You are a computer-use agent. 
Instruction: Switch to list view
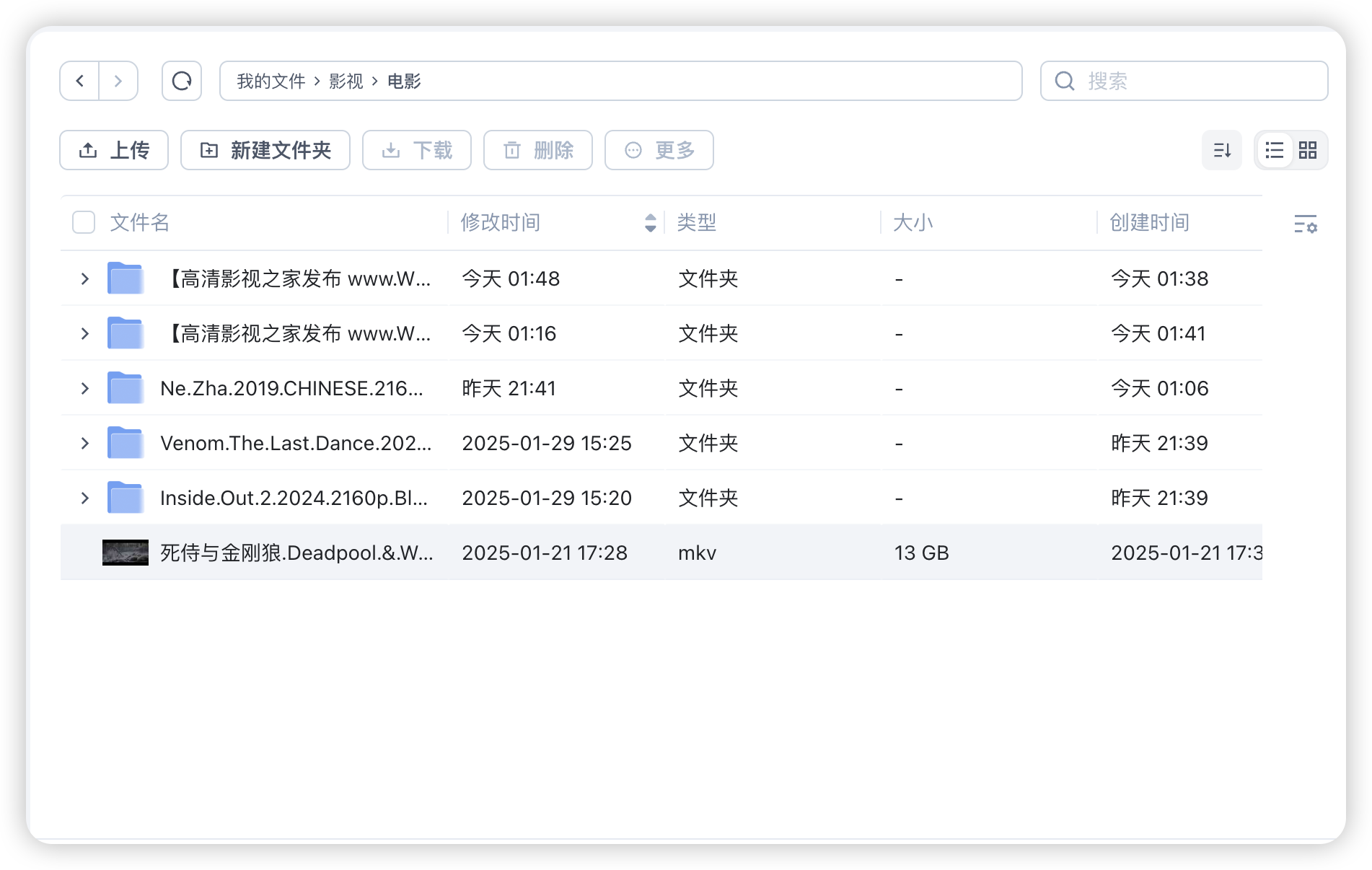click(1275, 150)
